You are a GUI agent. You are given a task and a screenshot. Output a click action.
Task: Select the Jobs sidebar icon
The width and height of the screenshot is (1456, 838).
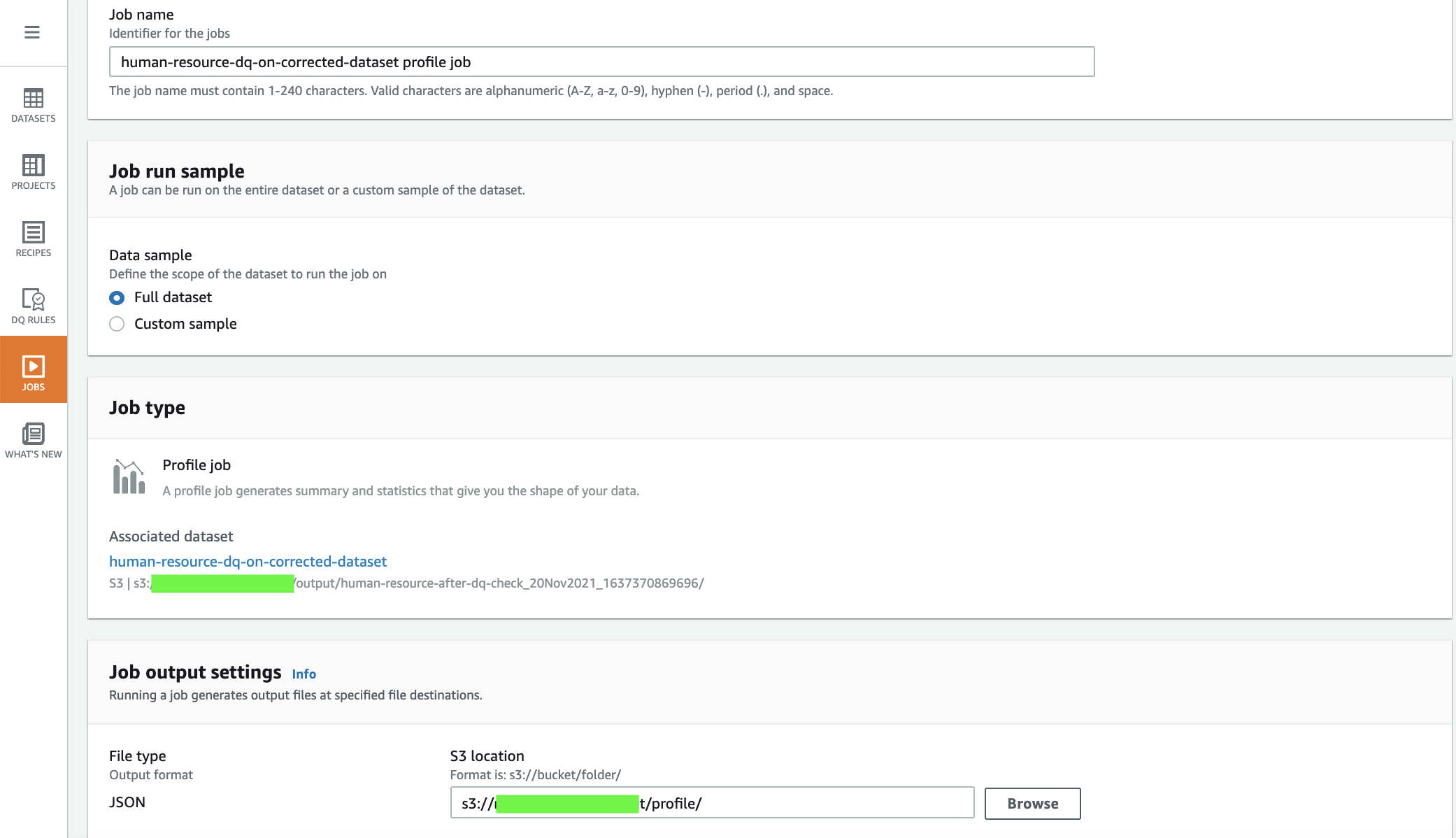tap(33, 367)
